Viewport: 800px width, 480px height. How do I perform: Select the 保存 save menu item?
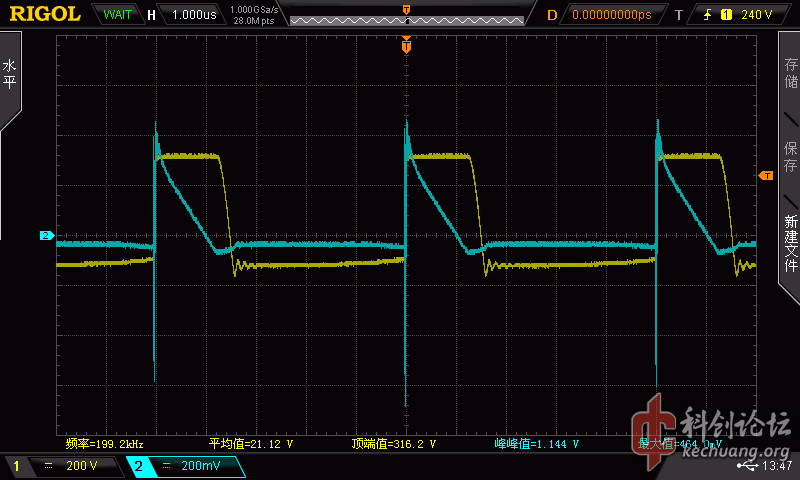(x=790, y=156)
